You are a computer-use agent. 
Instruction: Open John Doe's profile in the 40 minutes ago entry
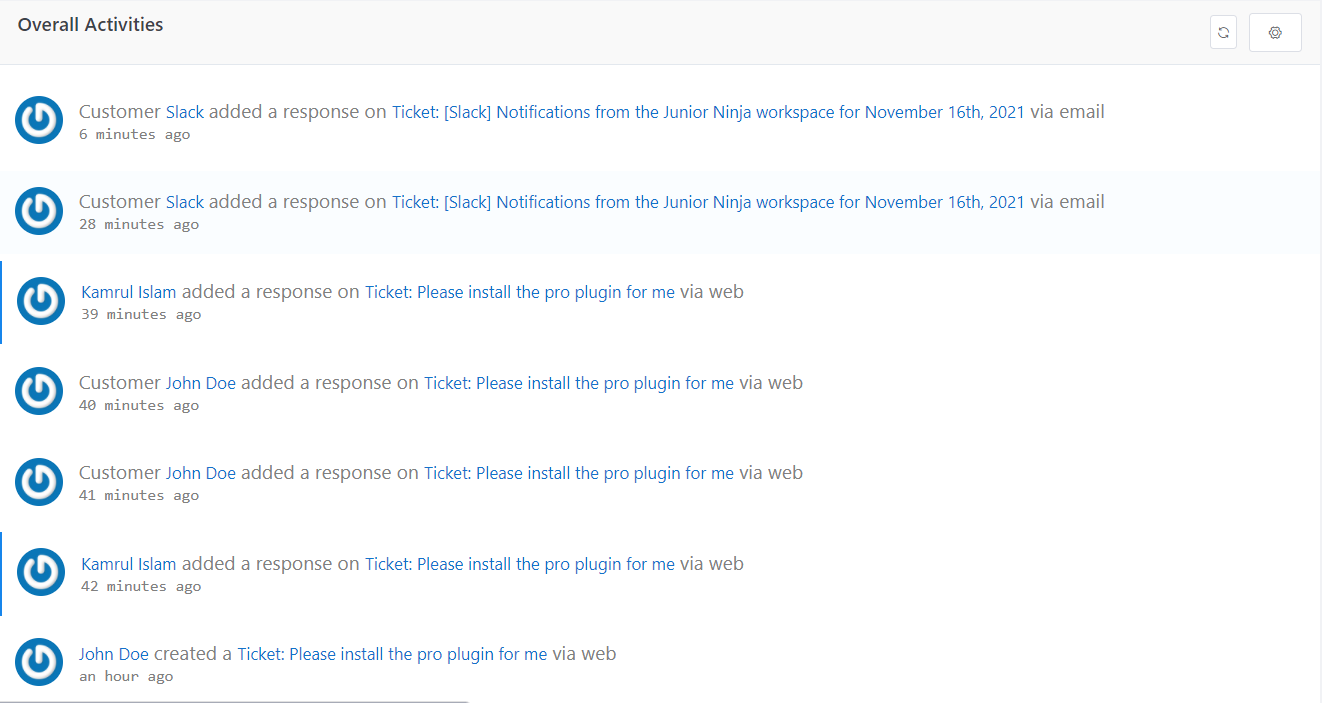pos(200,382)
